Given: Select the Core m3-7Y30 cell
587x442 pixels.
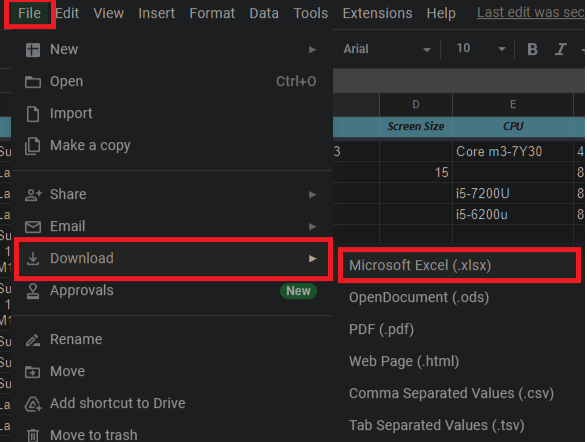Looking at the screenshot, I should point(513,151).
